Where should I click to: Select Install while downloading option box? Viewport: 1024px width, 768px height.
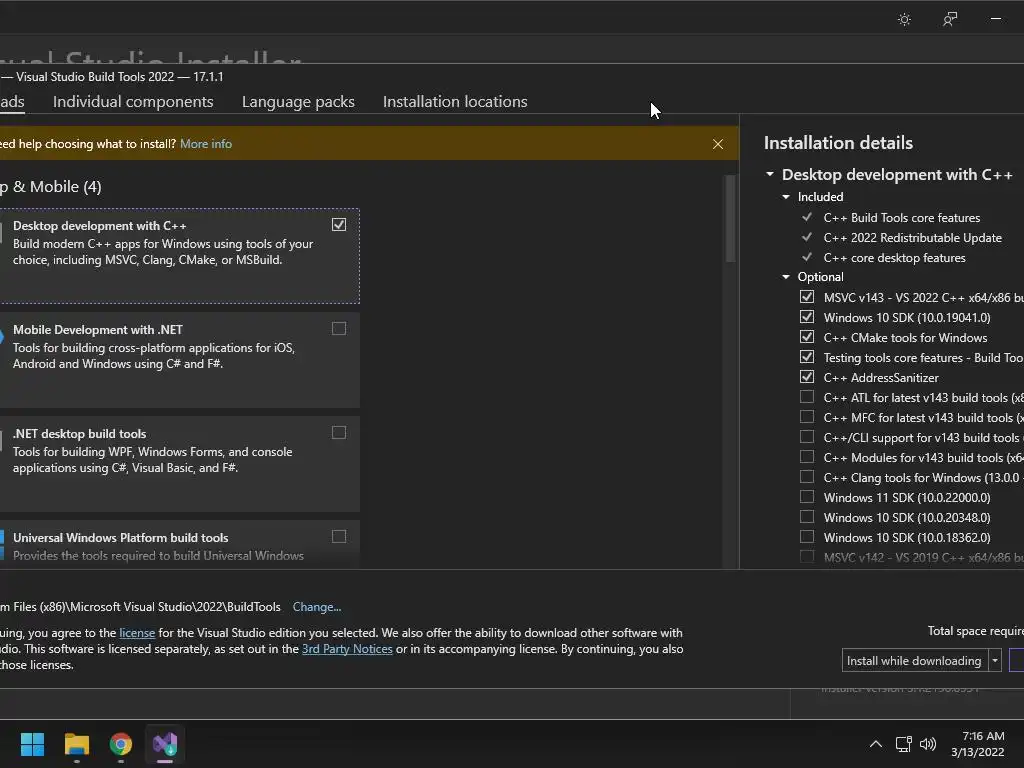pyautogui.click(x=915, y=661)
